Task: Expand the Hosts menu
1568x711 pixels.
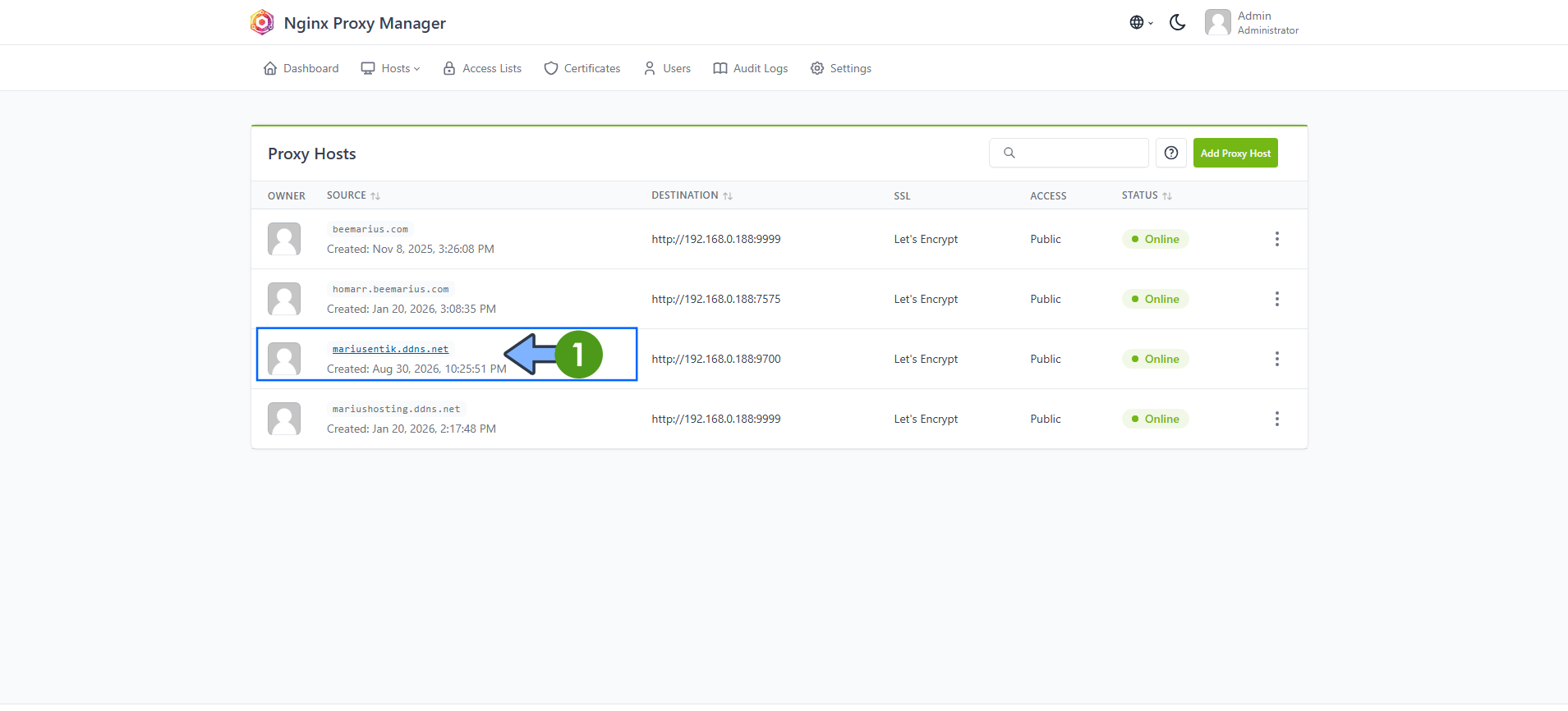Action: pyautogui.click(x=391, y=68)
